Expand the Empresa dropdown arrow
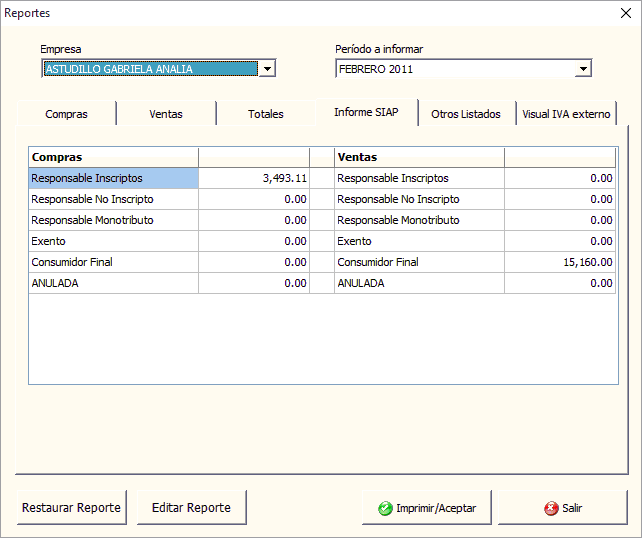 click(266, 69)
